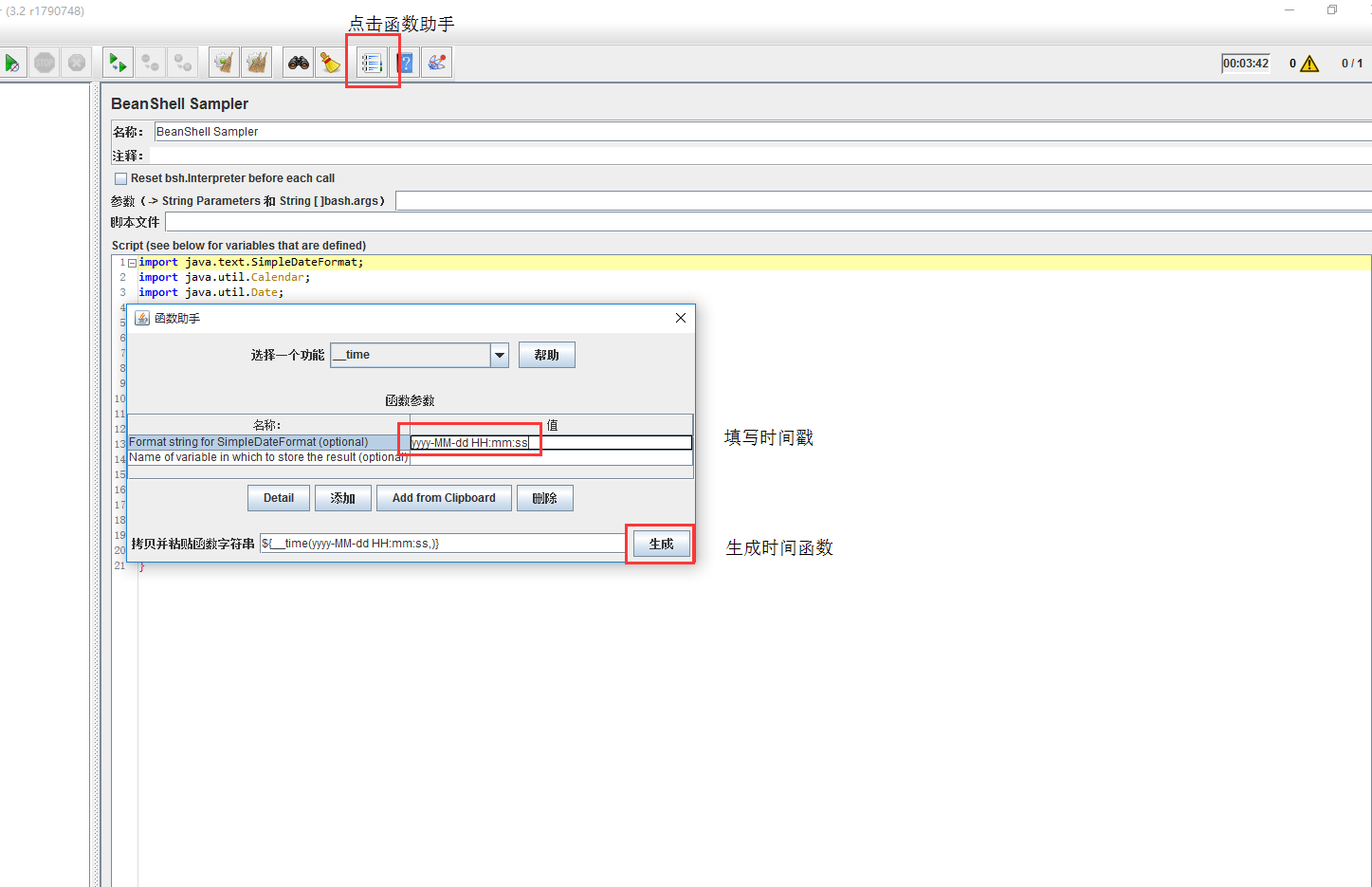Viewport: 1372px width, 887px height.
Task: Click the Remote Start All icon
Action: (118, 63)
